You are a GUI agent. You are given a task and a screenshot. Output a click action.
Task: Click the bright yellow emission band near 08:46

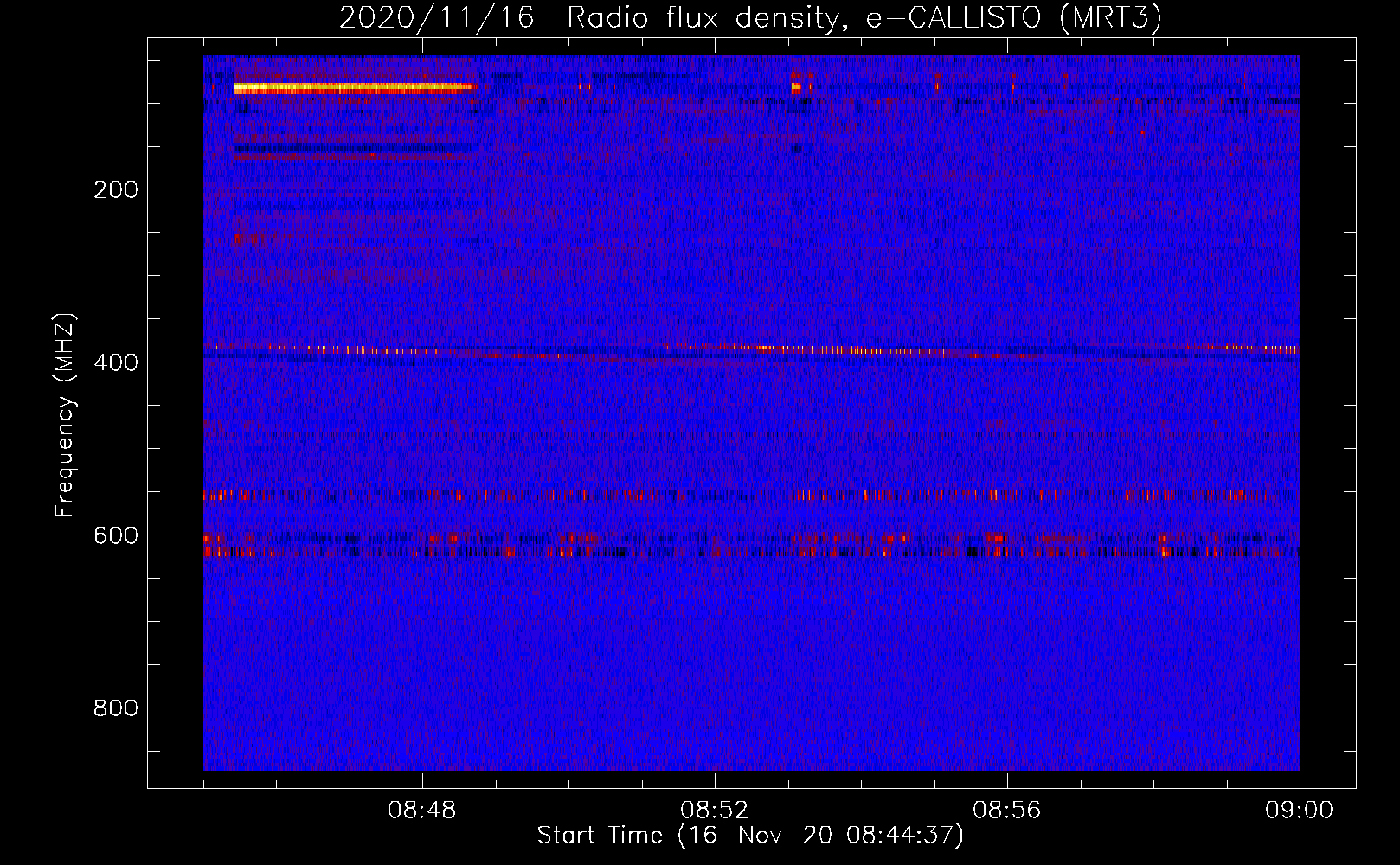(x=356, y=87)
